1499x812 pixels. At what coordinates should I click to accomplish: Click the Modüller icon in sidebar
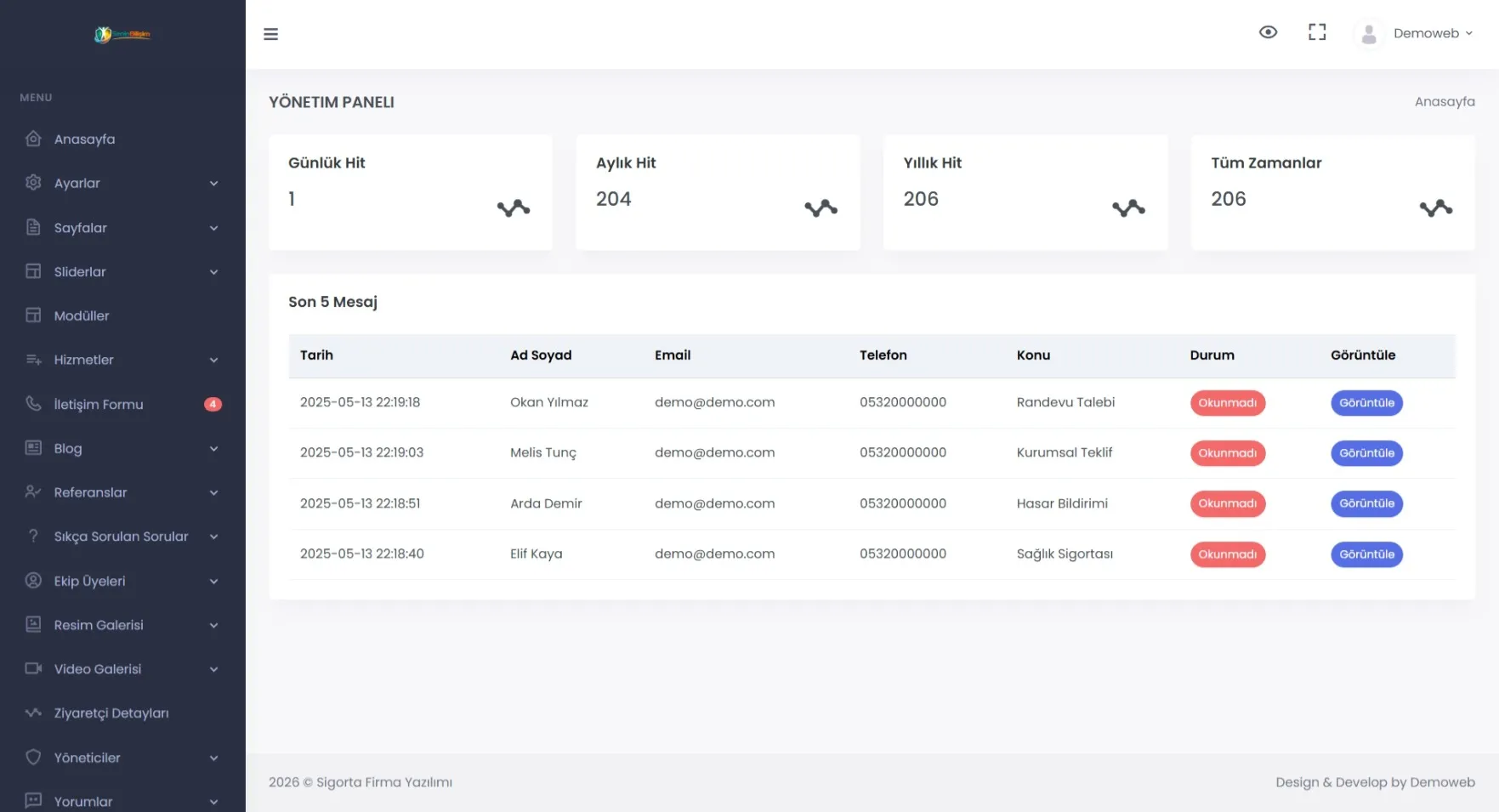tap(33, 315)
